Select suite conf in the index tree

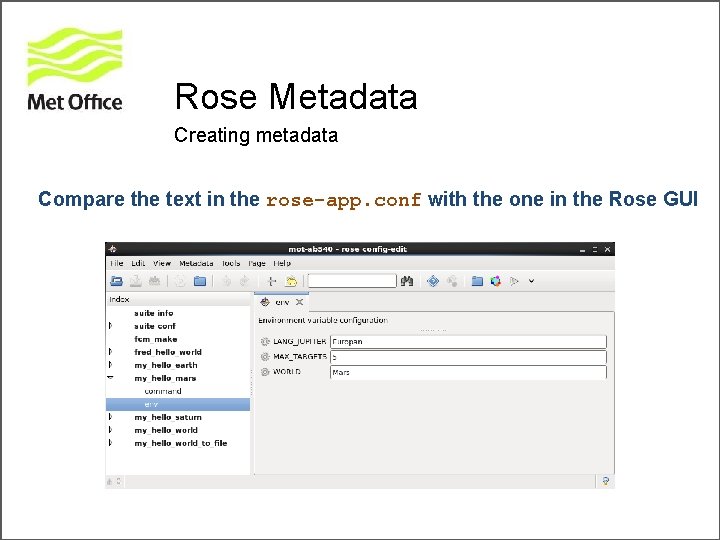coord(155,326)
